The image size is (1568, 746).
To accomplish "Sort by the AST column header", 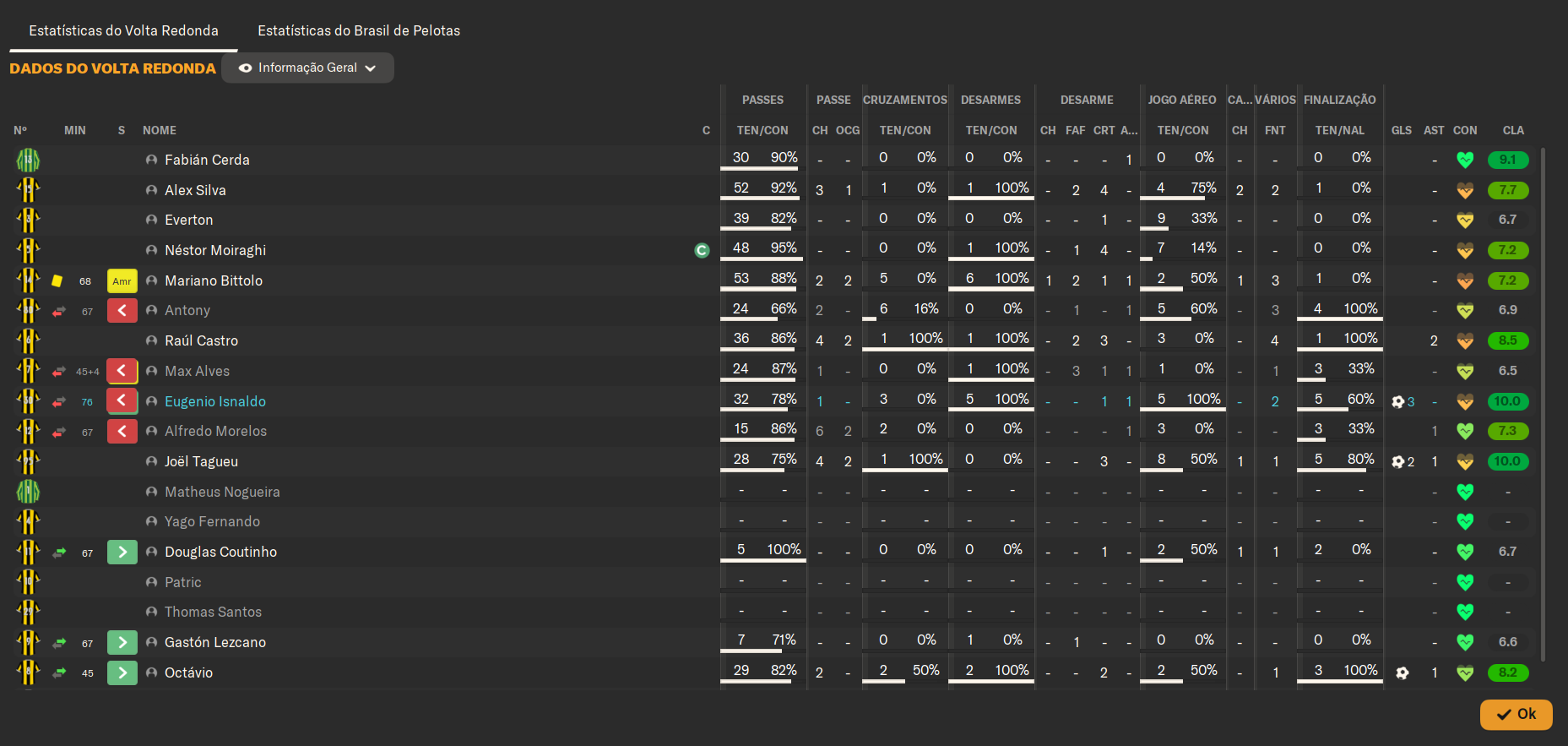I will [x=1434, y=130].
